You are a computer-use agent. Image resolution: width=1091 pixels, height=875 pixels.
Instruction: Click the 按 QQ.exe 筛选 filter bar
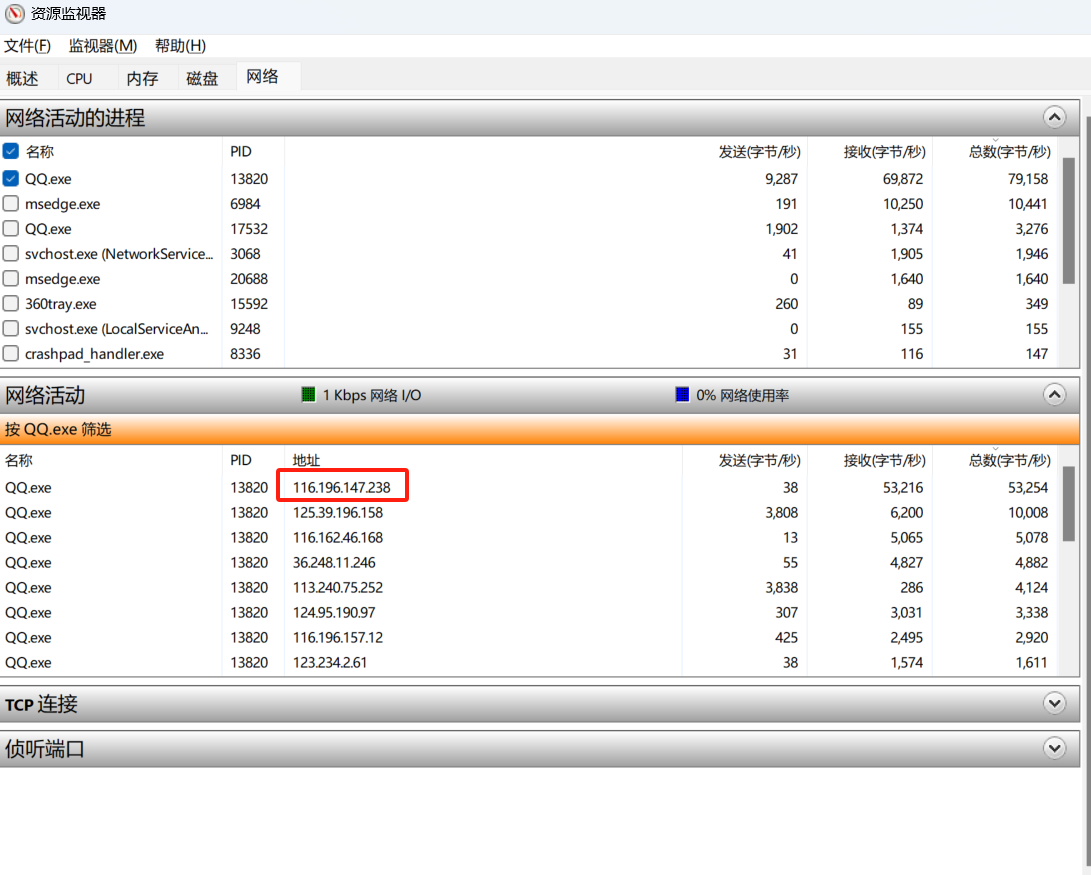click(540, 429)
